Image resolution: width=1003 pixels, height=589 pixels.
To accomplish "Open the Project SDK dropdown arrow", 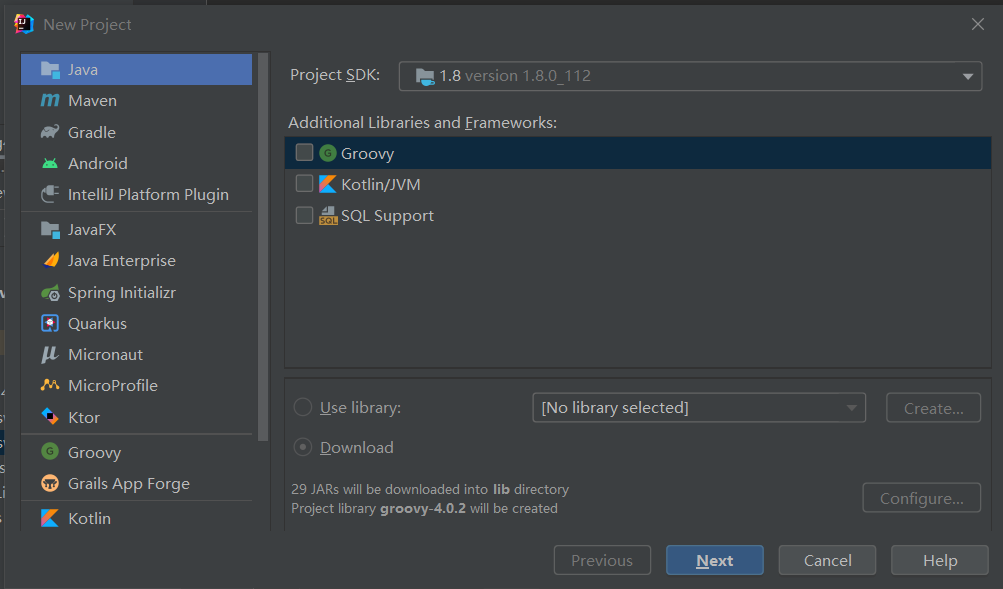I will click(x=967, y=77).
